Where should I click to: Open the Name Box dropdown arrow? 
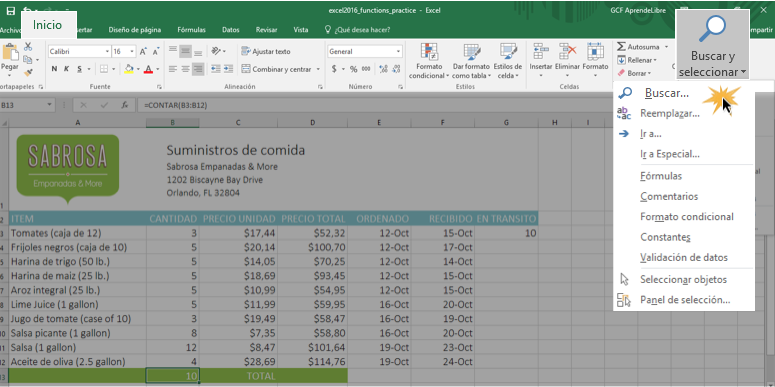49,105
